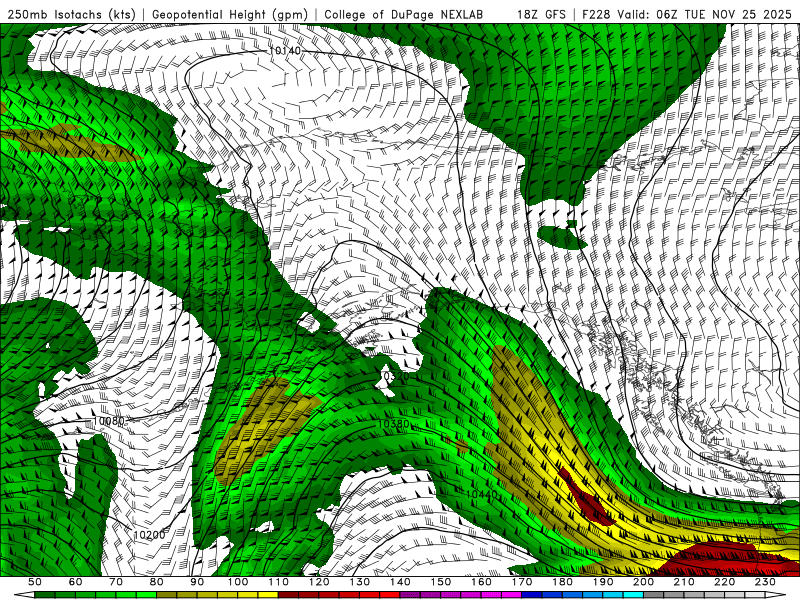
Task: Click the 10380 height contour label
Action: point(393,423)
